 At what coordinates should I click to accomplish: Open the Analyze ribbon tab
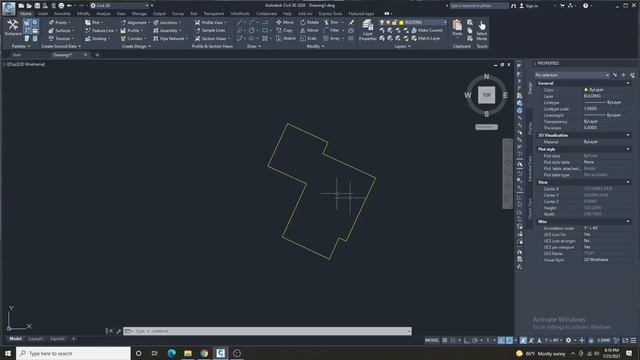103,13
